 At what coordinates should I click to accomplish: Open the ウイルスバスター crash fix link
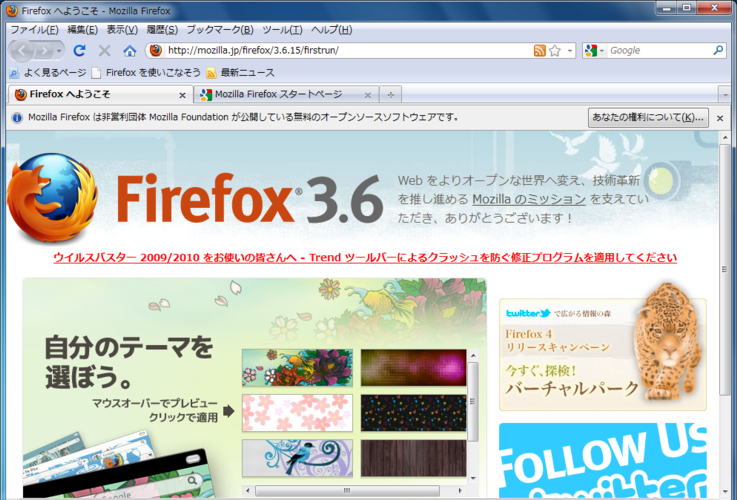(365, 258)
